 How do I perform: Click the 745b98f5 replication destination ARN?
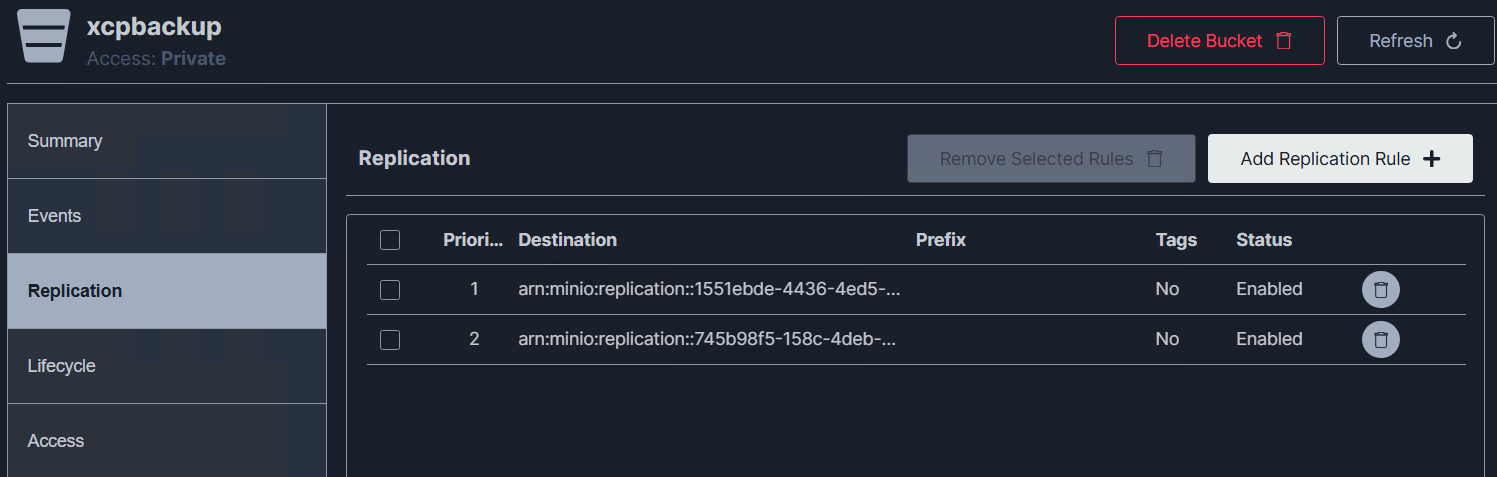coord(706,340)
